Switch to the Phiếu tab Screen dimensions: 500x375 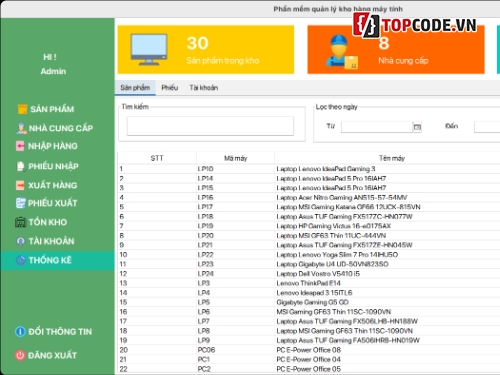170,88
